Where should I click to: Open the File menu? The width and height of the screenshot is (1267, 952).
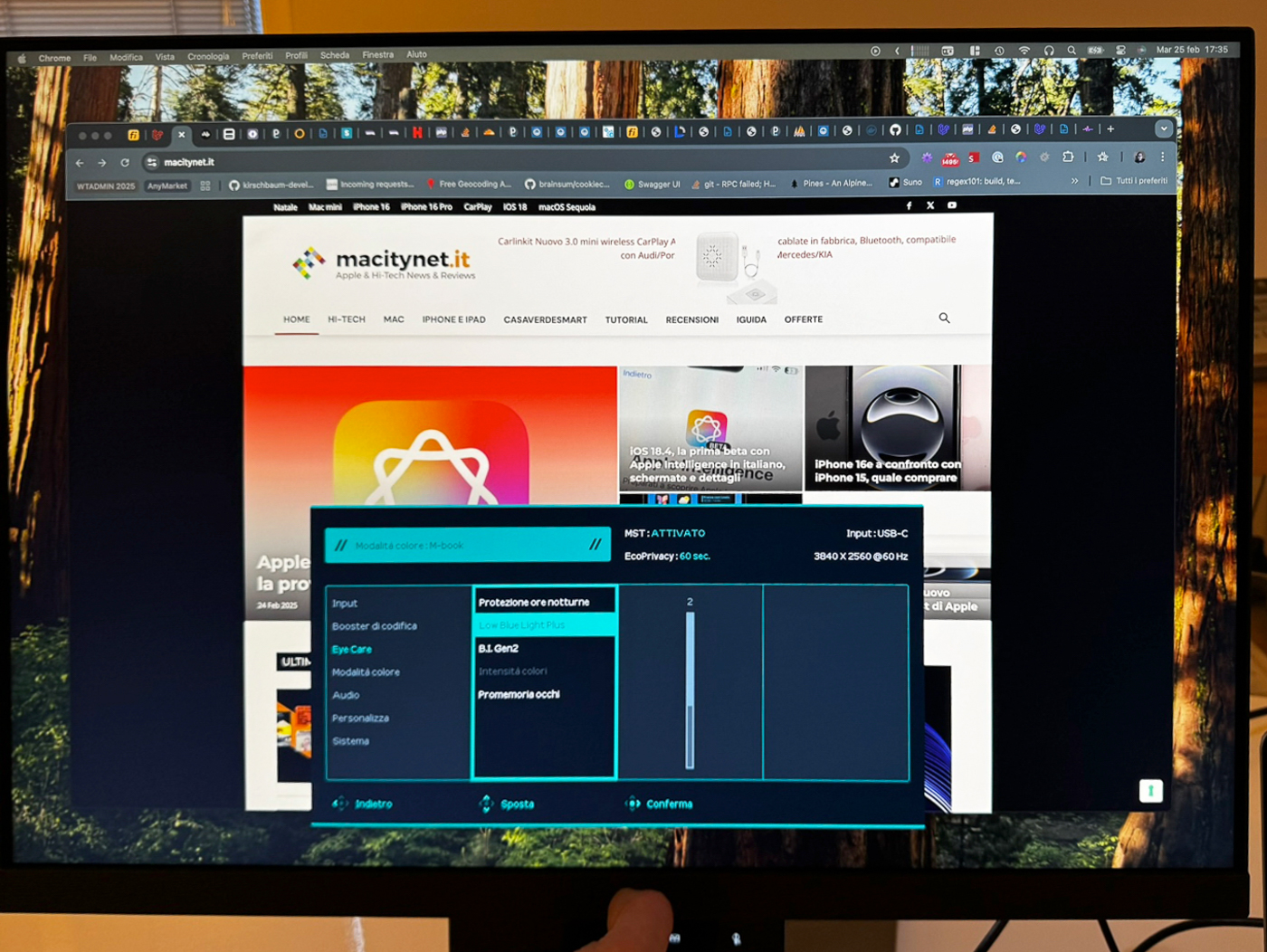point(90,58)
